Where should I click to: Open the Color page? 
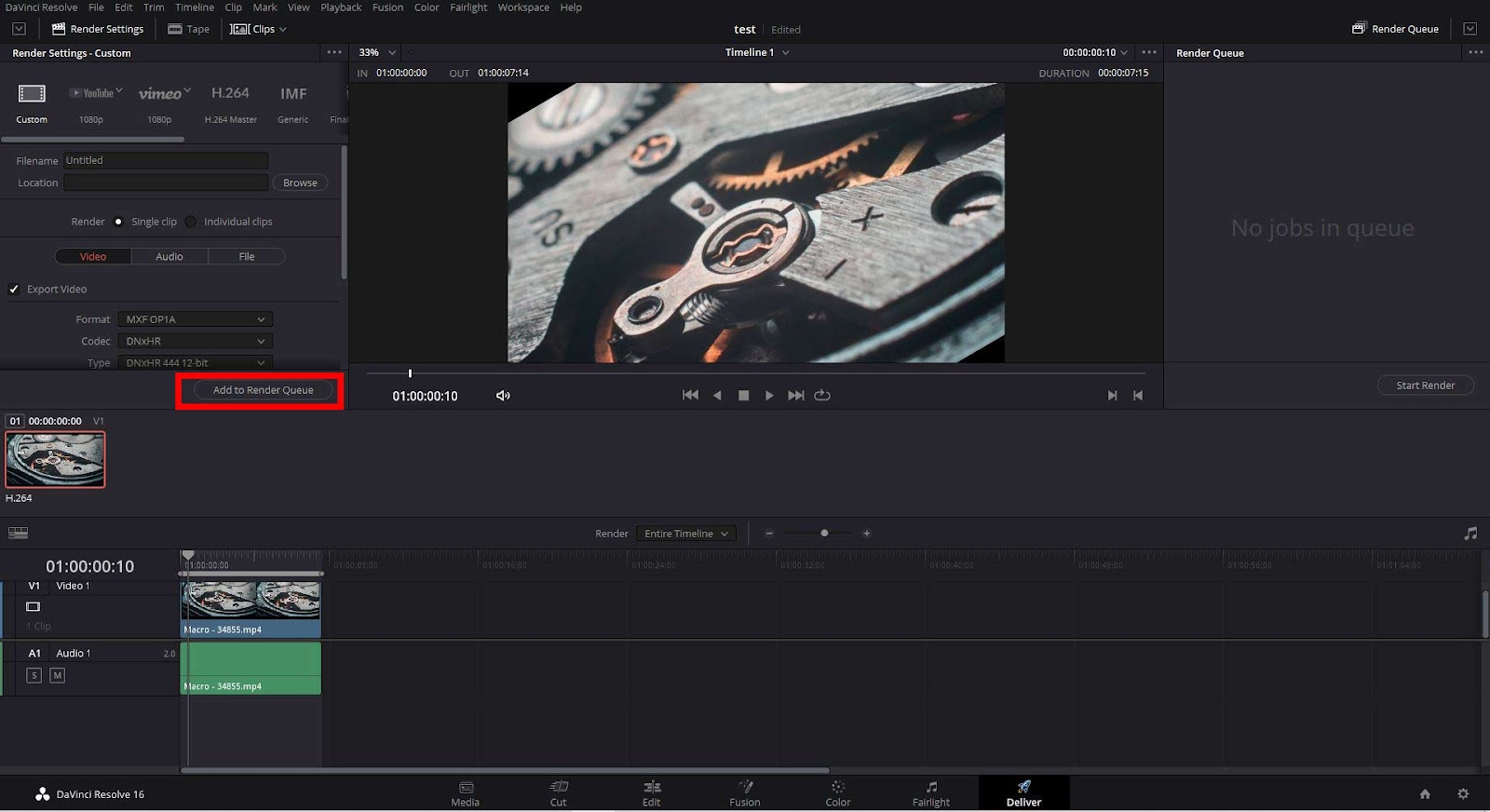pyautogui.click(x=838, y=793)
